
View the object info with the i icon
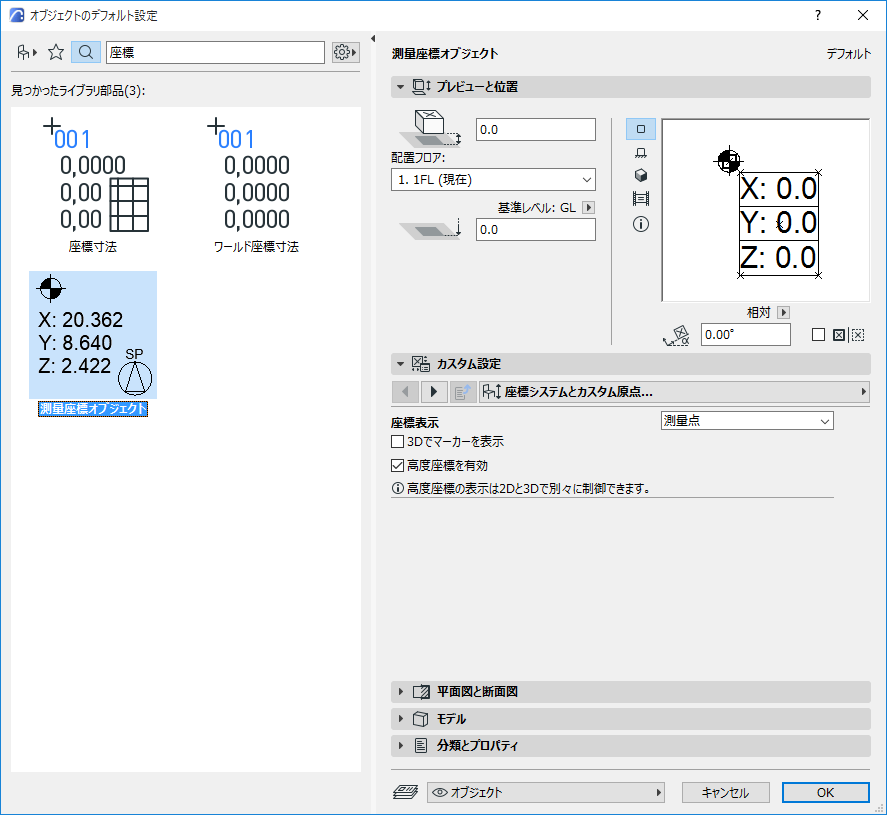click(x=639, y=224)
